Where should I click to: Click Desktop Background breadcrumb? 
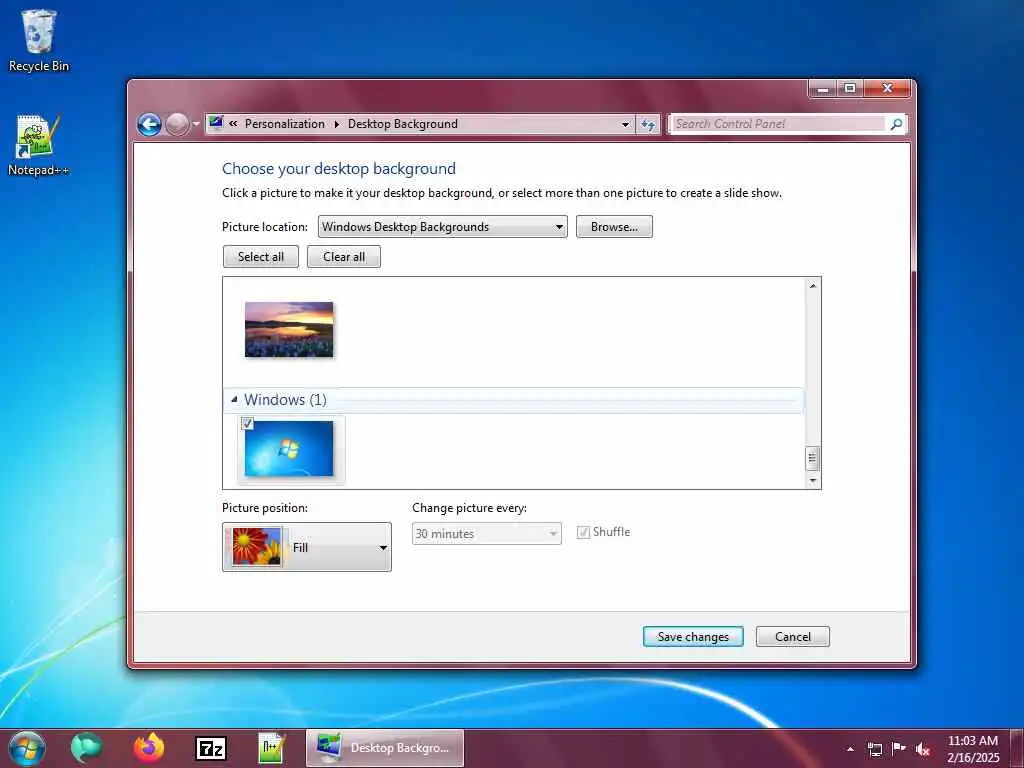point(403,123)
